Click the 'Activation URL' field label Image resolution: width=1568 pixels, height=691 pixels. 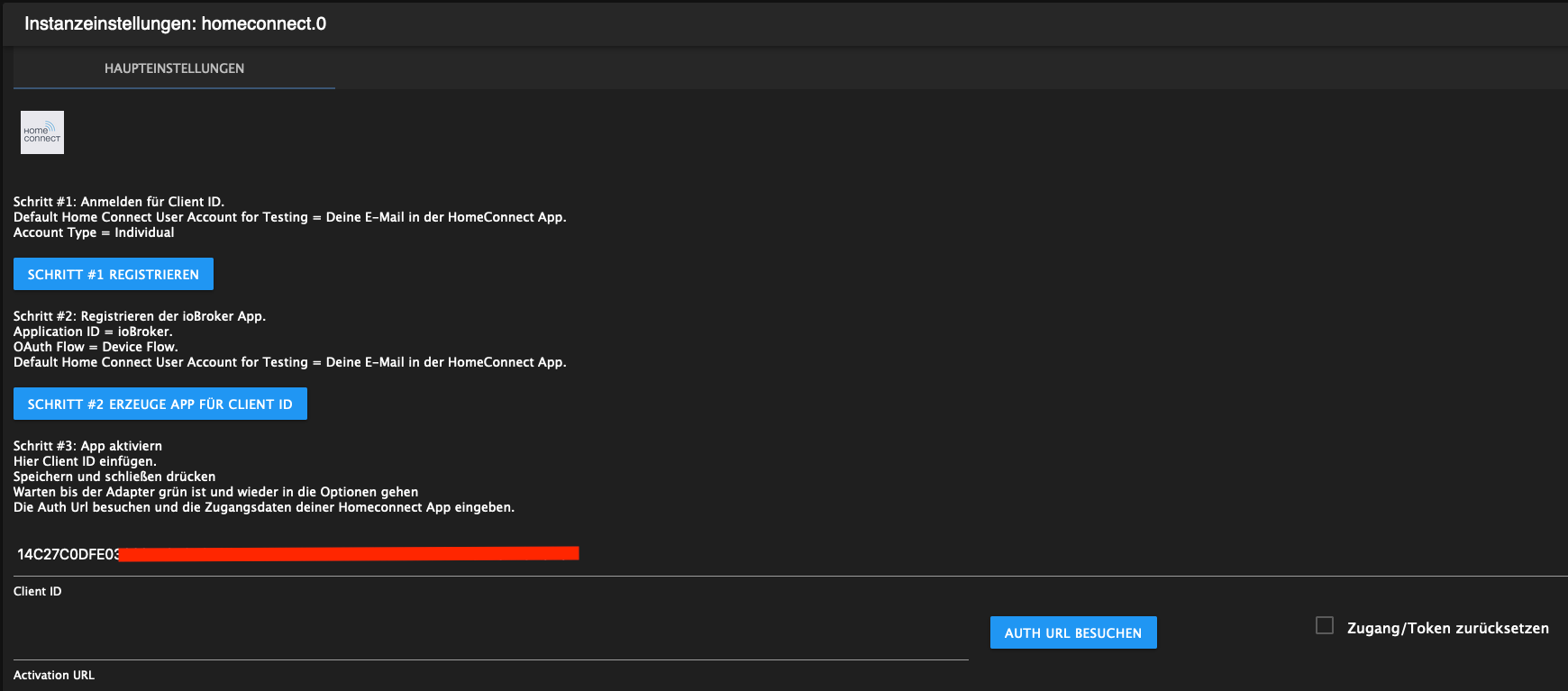(54, 675)
